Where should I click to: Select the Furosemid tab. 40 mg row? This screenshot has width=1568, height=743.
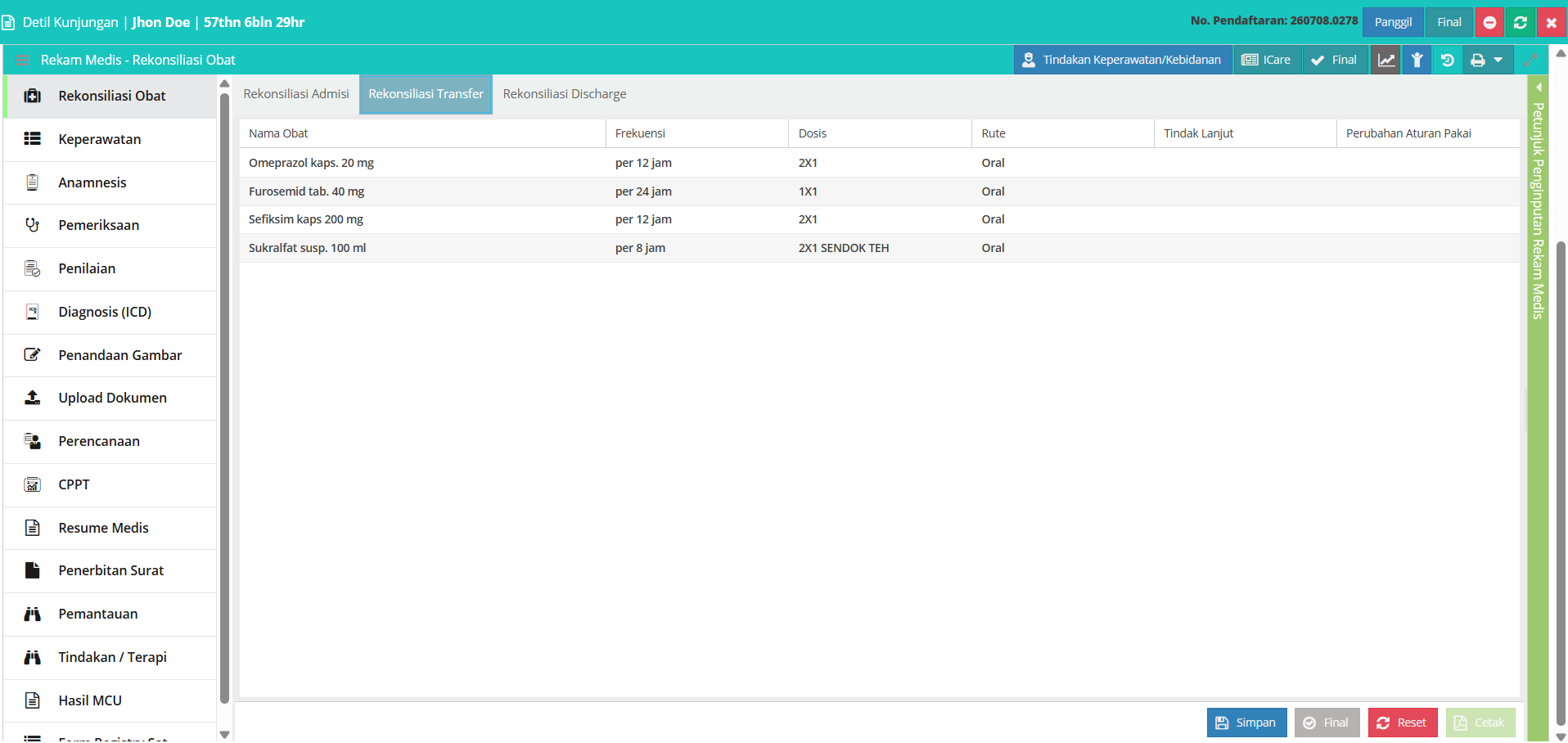(x=879, y=191)
